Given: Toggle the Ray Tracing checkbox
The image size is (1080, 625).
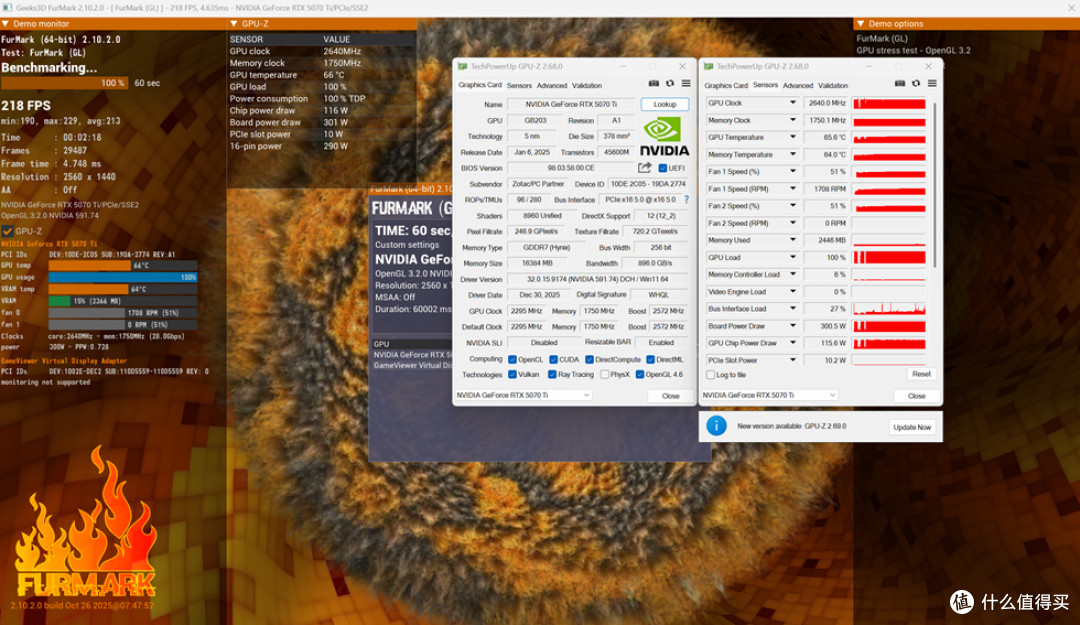Looking at the screenshot, I should pos(552,374).
